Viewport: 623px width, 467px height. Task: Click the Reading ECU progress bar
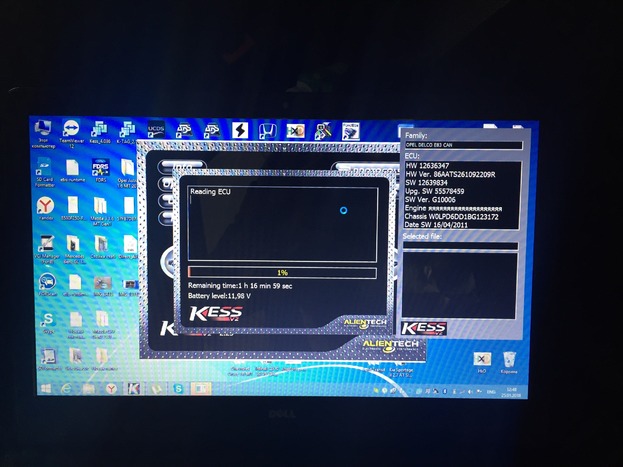click(283, 272)
